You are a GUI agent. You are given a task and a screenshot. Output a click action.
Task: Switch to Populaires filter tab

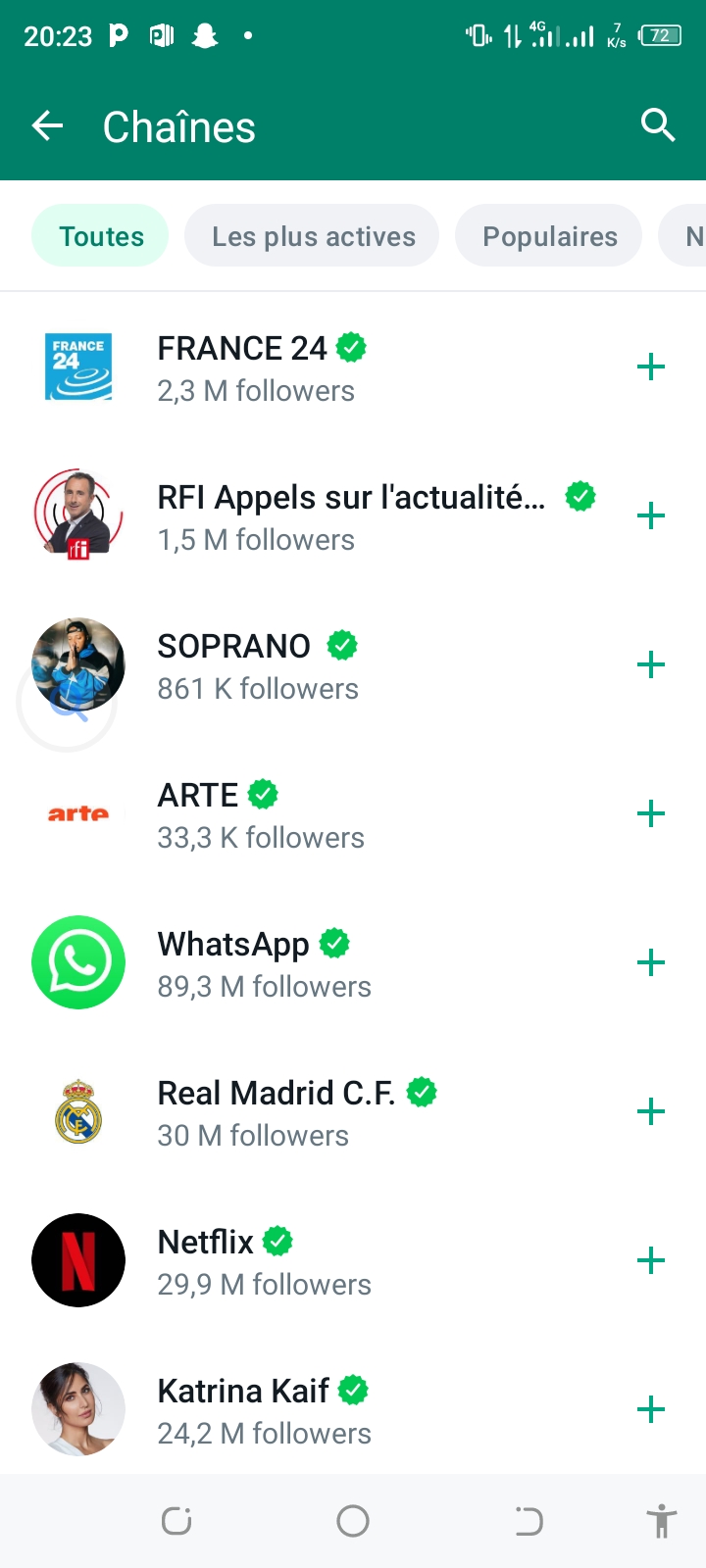pyautogui.click(x=549, y=236)
